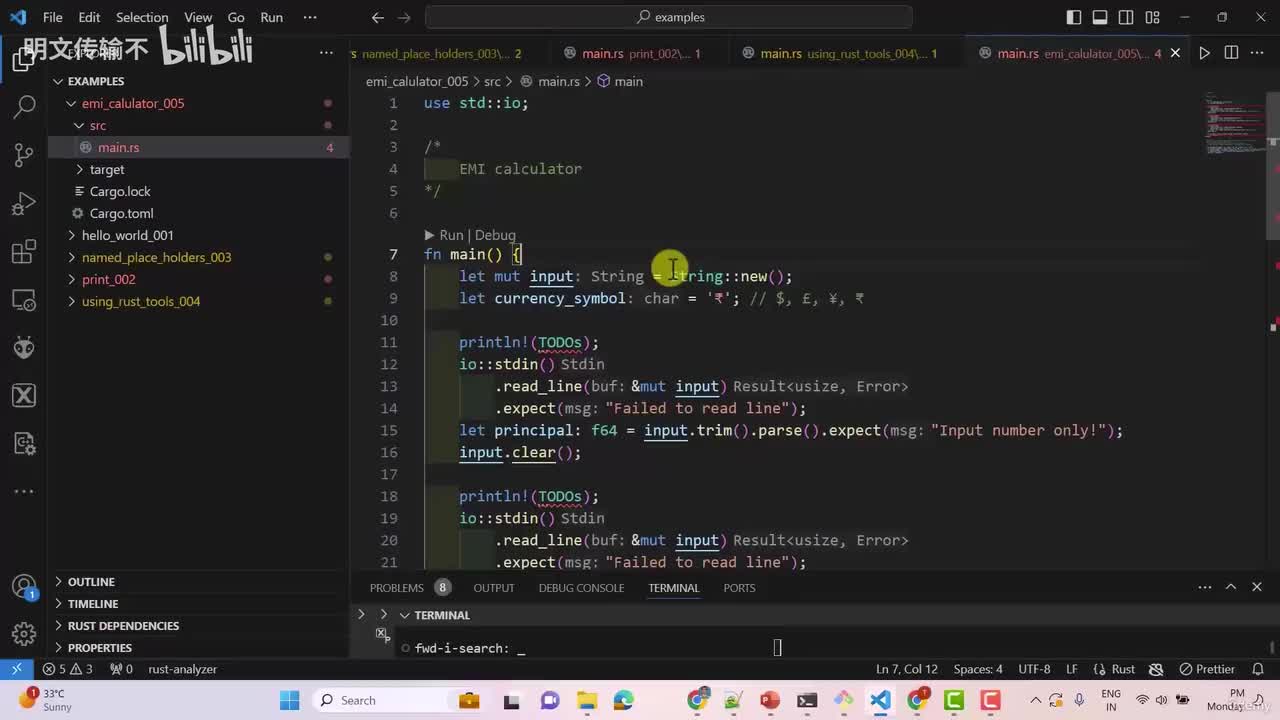Viewport: 1280px width, 720px height.
Task: Open the Selection menu
Action: tap(142, 17)
